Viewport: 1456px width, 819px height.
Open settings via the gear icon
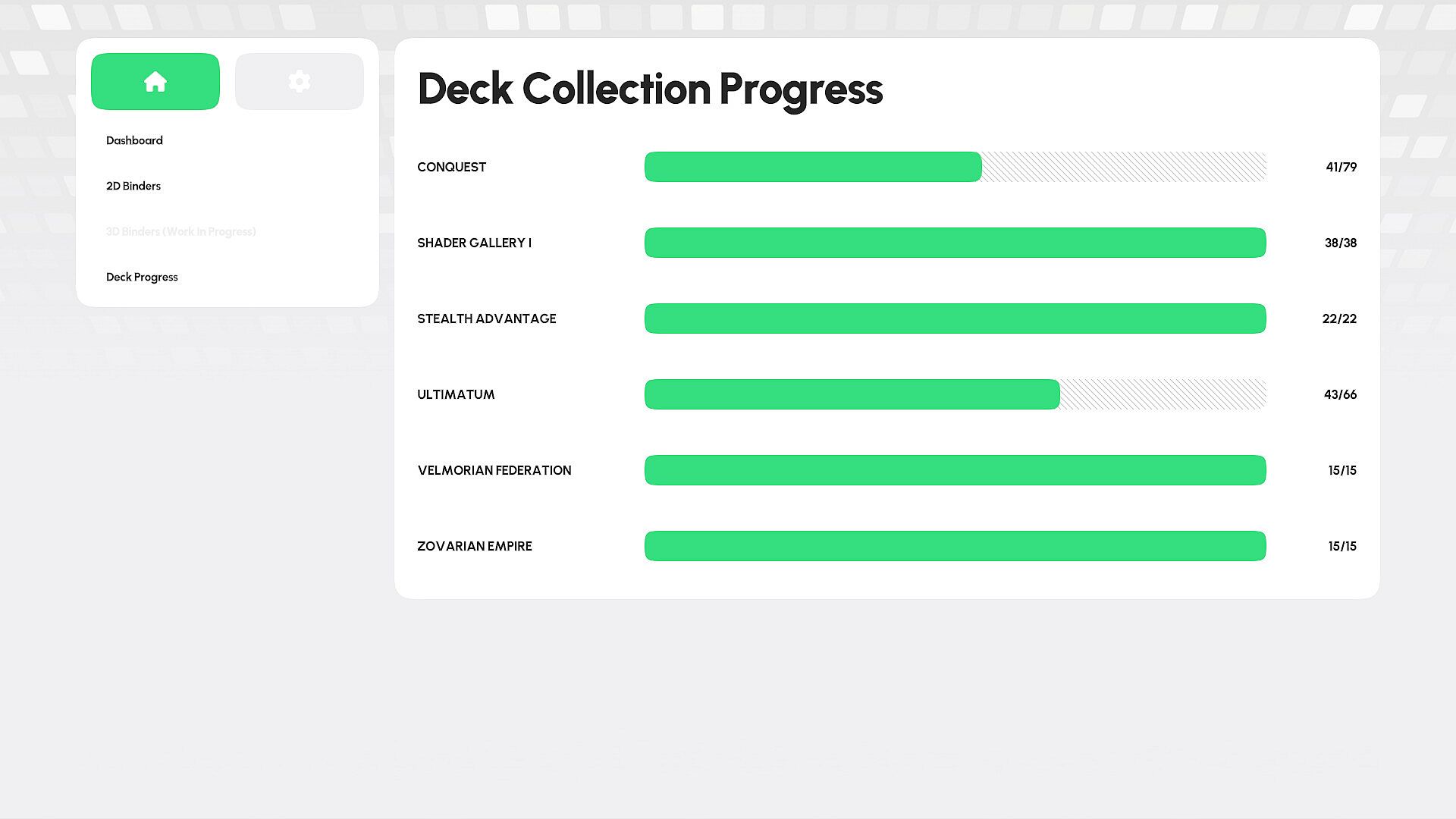click(x=300, y=81)
